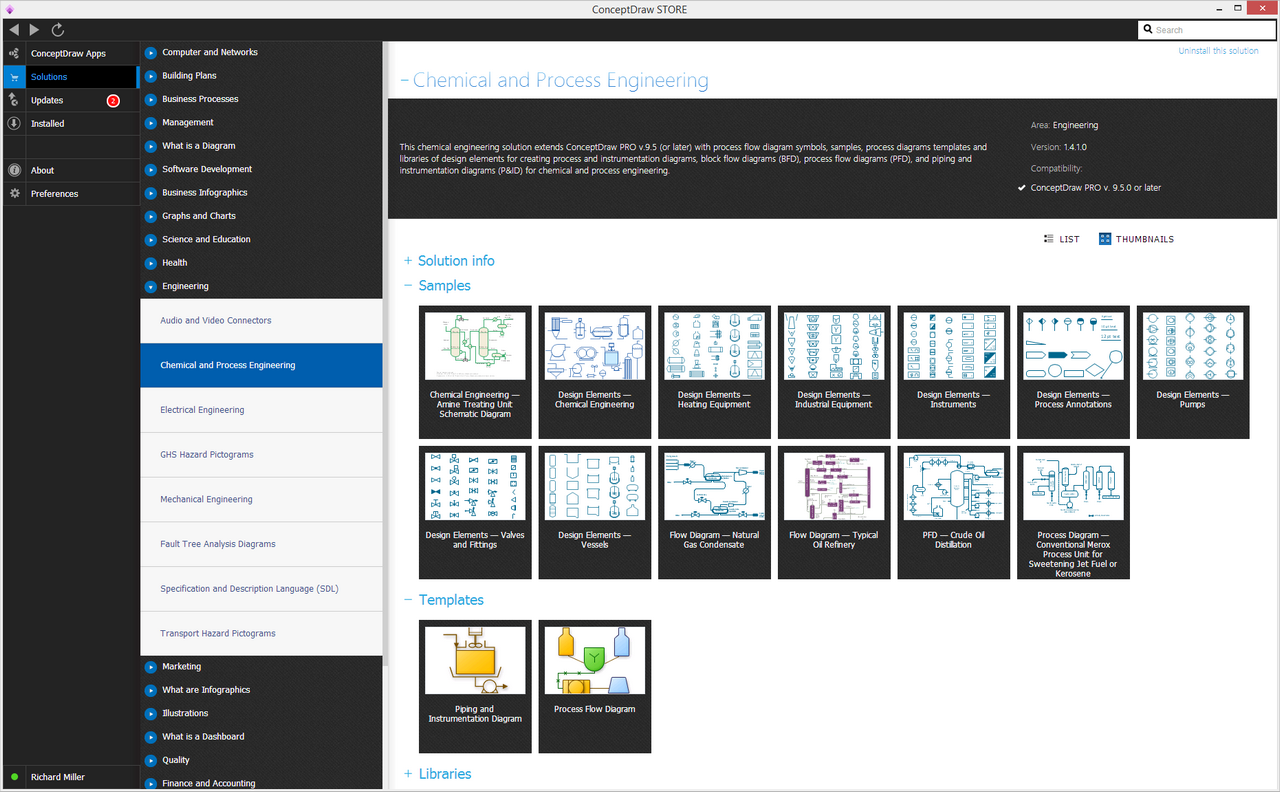1280x792 pixels.
Task: Select Specification and Description Language (SDL) solution
Action: [x=261, y=589]
